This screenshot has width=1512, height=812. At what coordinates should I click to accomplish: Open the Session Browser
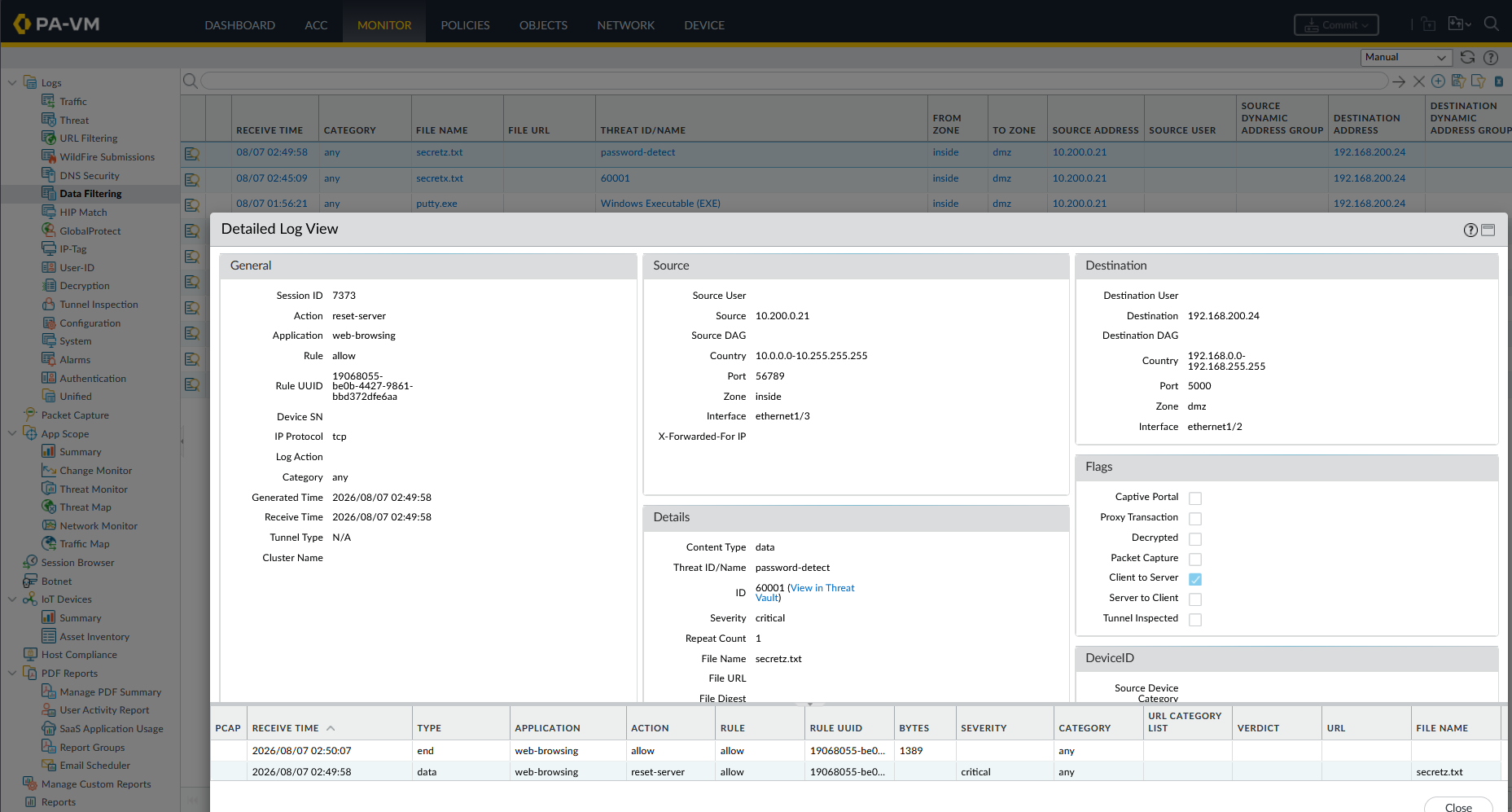pyautogui.click(x=77, y=563)
